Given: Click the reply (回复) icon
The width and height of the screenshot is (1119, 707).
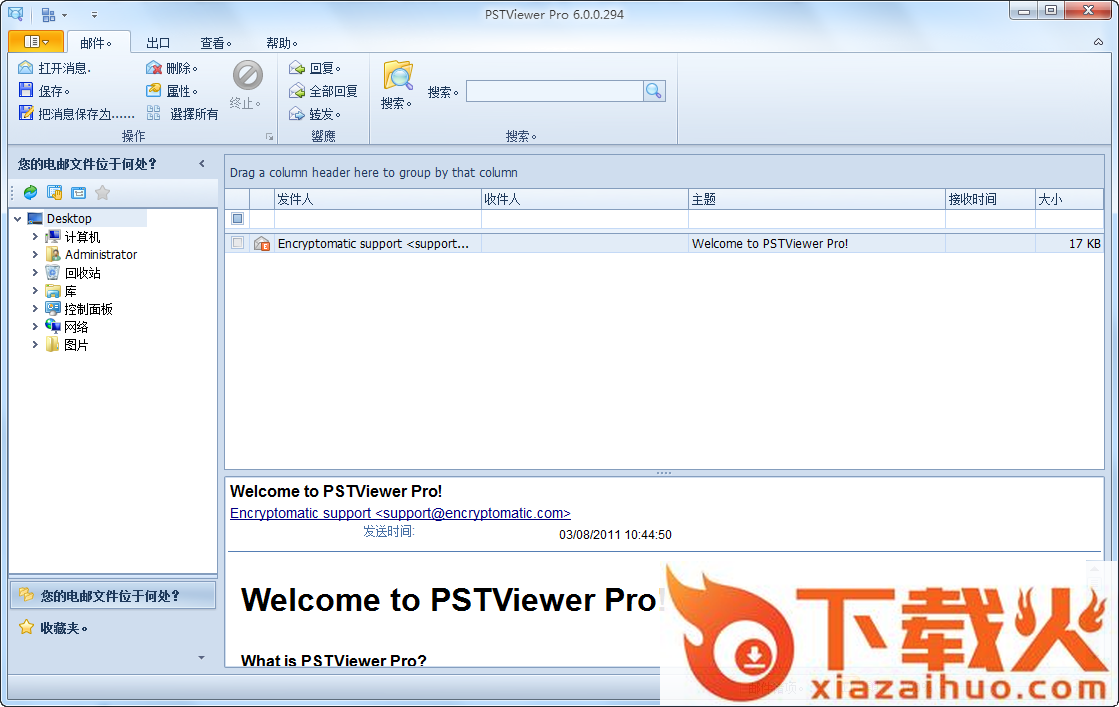Looking at the screenshot, I should click(297, 68).
